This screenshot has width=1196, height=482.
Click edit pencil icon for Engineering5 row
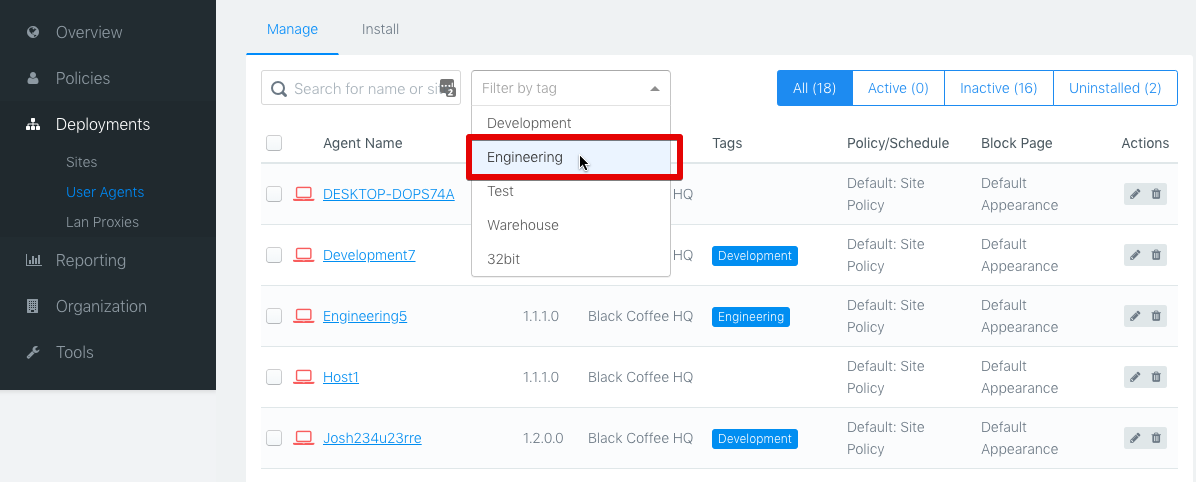(1135, 316)
